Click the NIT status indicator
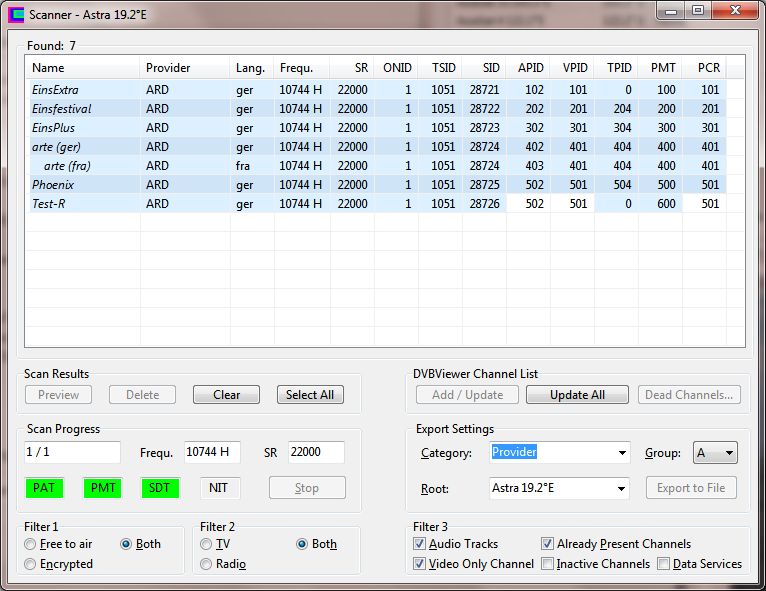Viewport: 766px width, 591px height. point(219,488)
